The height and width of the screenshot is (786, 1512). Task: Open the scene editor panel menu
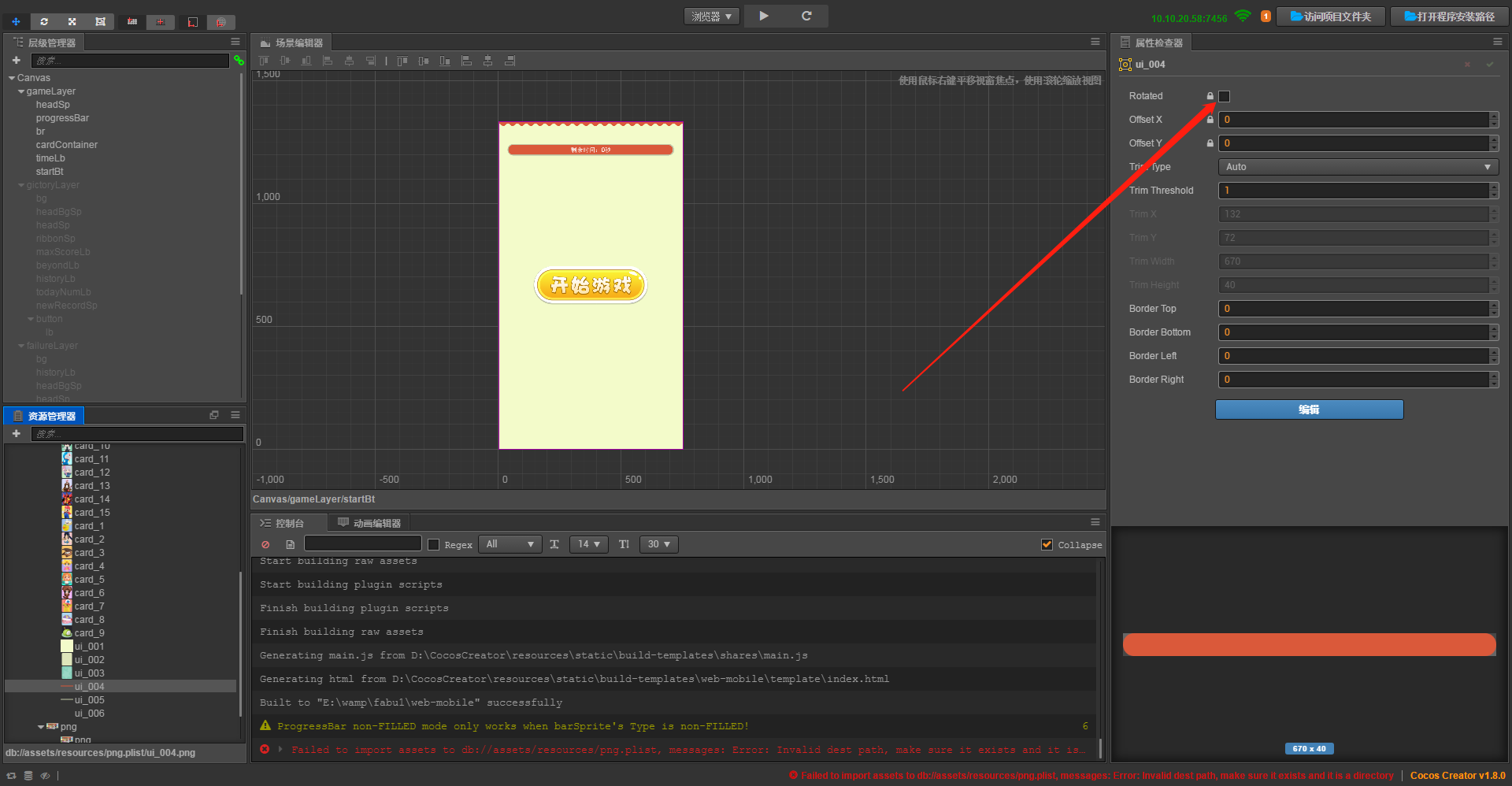pyautogui.click(x=1095, y=42)
